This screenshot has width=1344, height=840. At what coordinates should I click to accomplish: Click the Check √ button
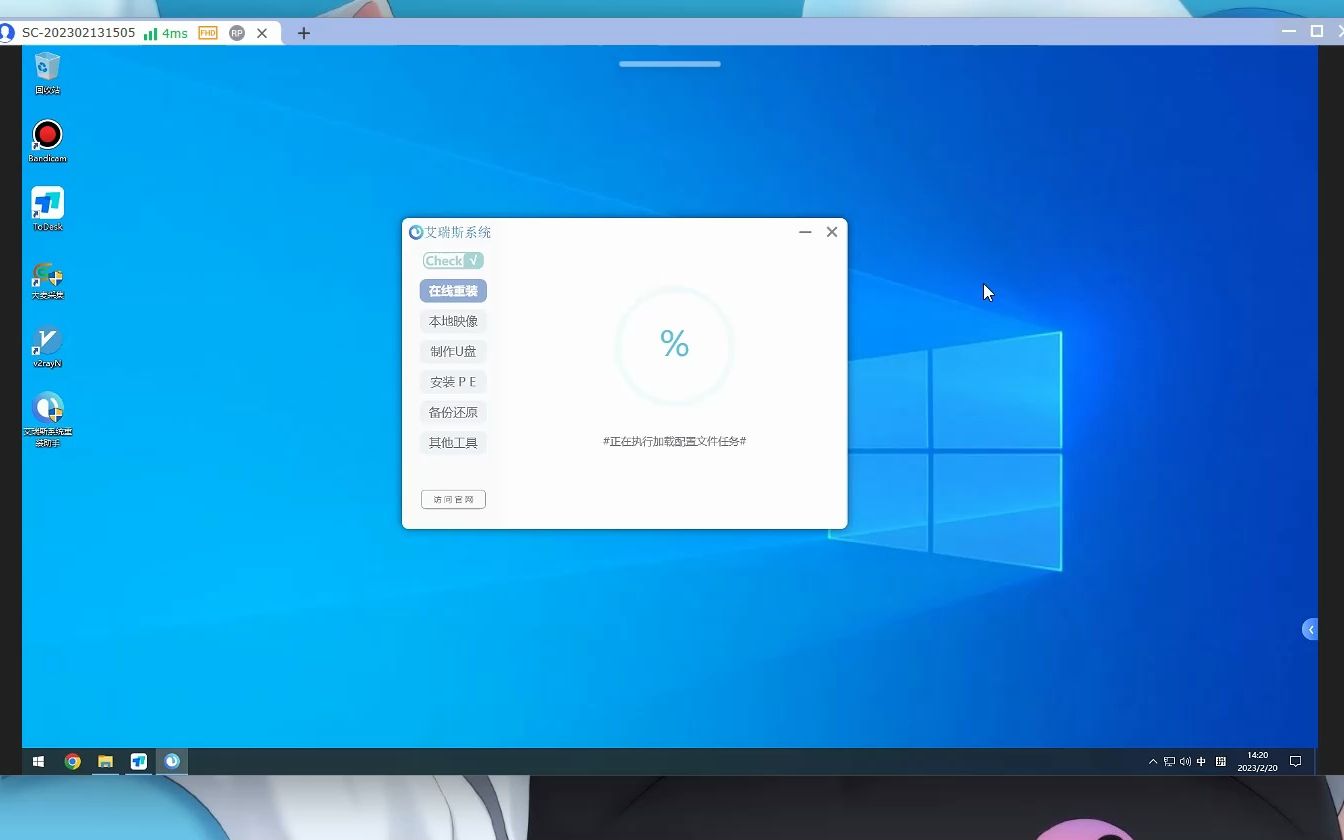(x=453, y=261)
